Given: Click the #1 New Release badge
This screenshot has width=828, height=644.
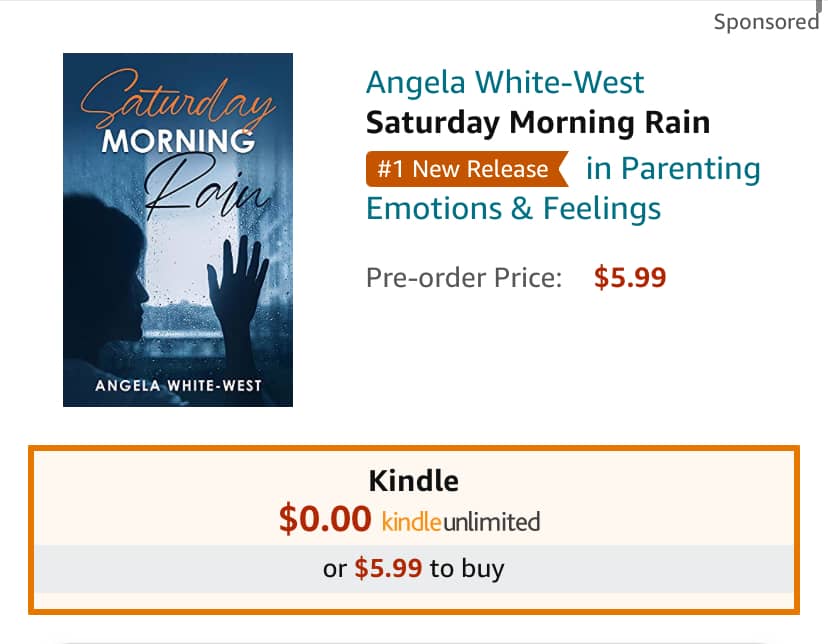Looking at the screenshot, I should (x=467, y=169).
